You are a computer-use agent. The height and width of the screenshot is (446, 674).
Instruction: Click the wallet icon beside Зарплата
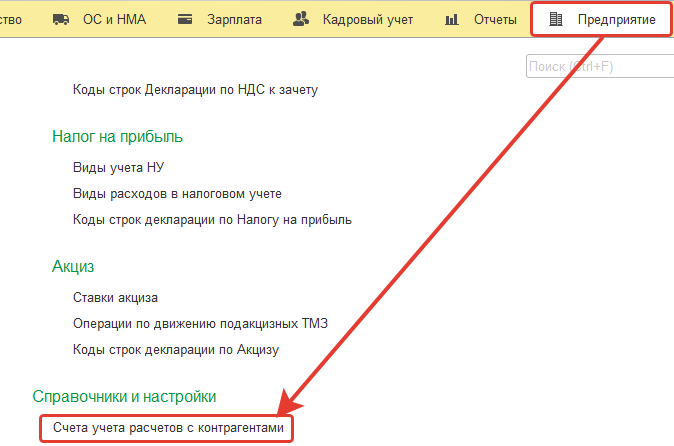(x=185, y=19)
